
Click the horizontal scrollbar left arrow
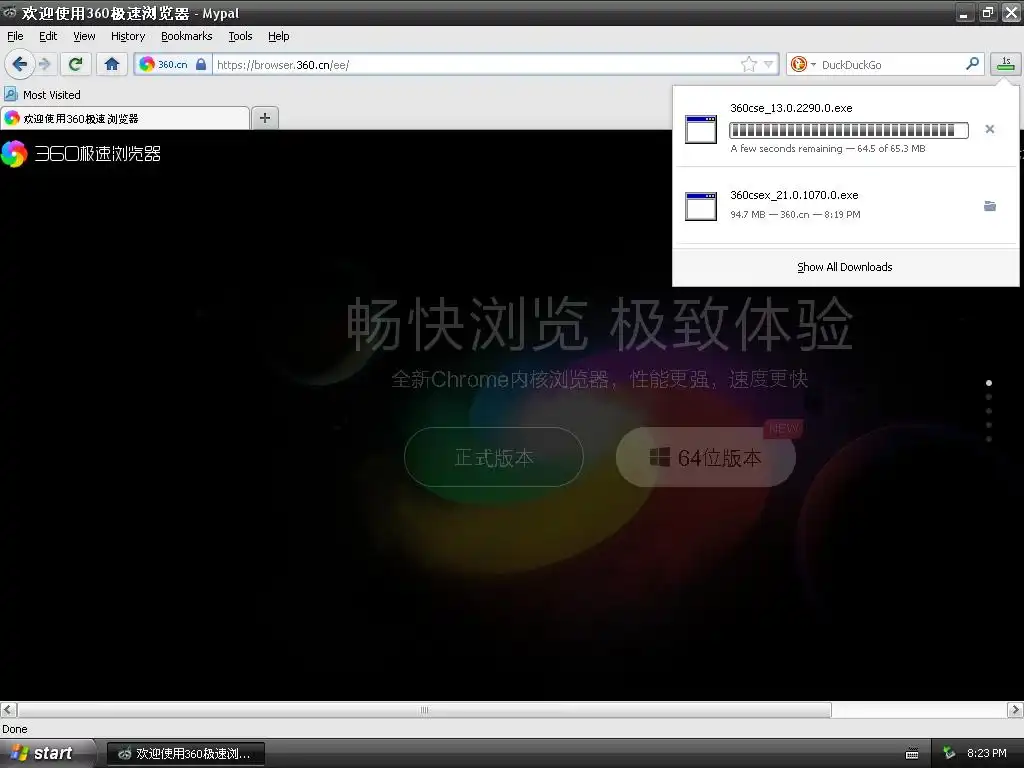coord(8,709)
